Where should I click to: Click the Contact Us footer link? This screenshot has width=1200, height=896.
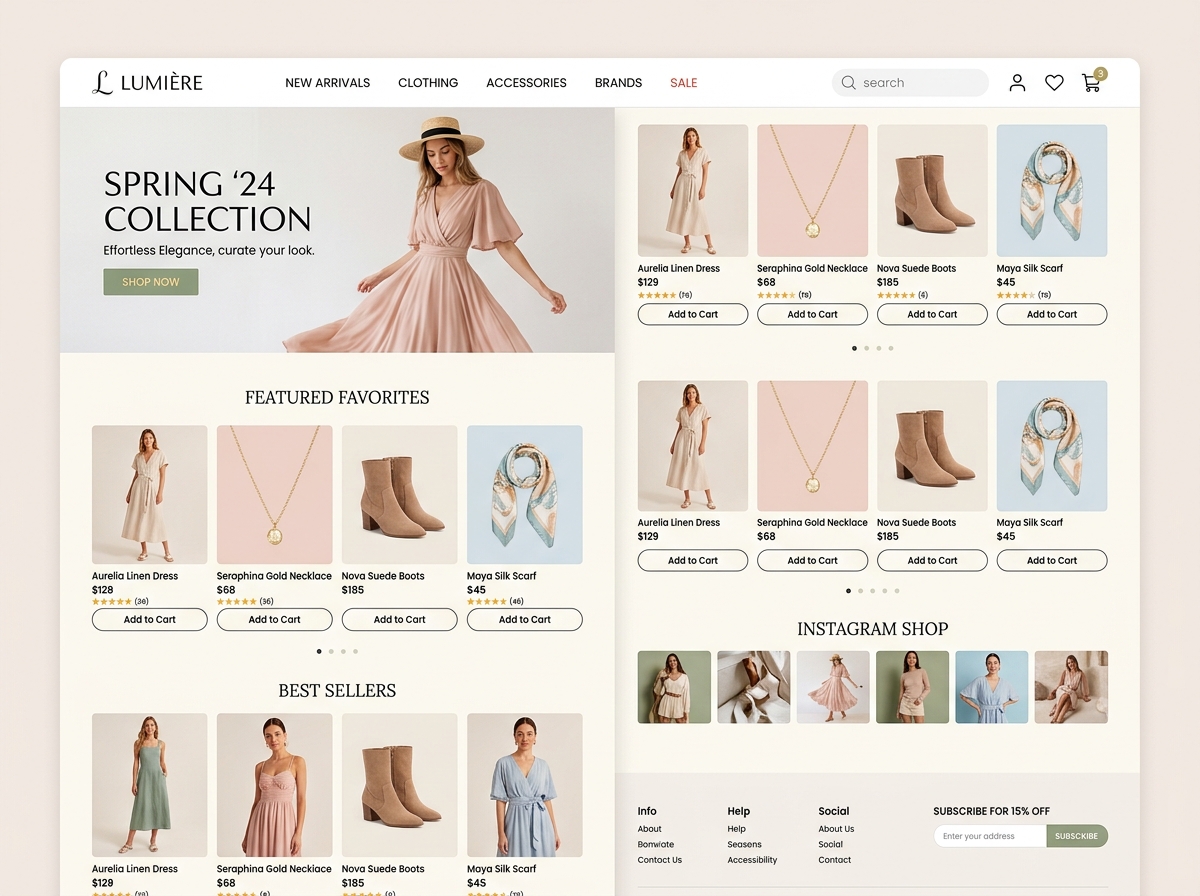660,860
